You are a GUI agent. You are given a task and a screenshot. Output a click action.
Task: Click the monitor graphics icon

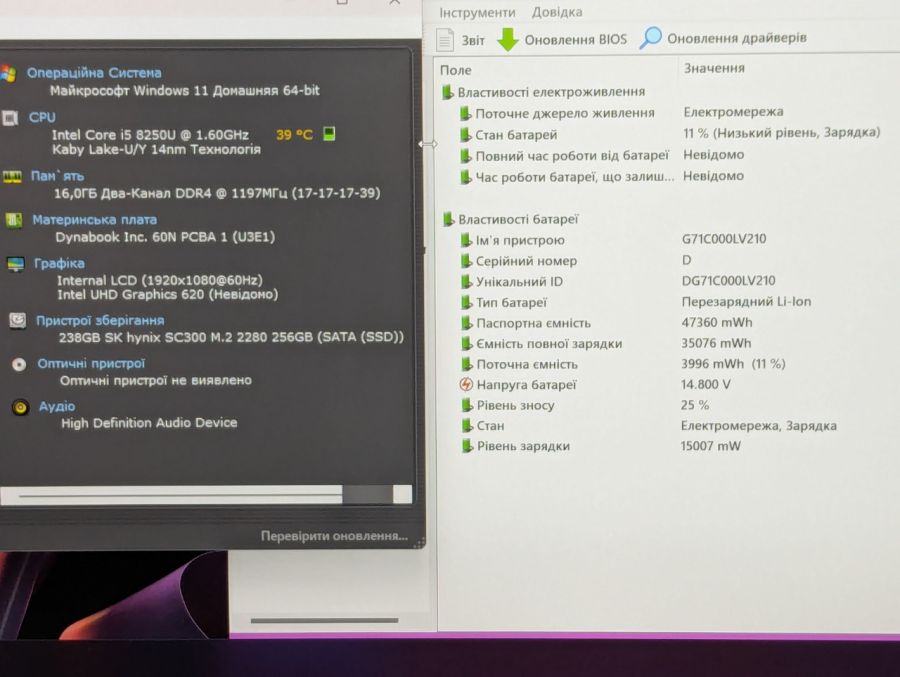click(x=15, y=264)
